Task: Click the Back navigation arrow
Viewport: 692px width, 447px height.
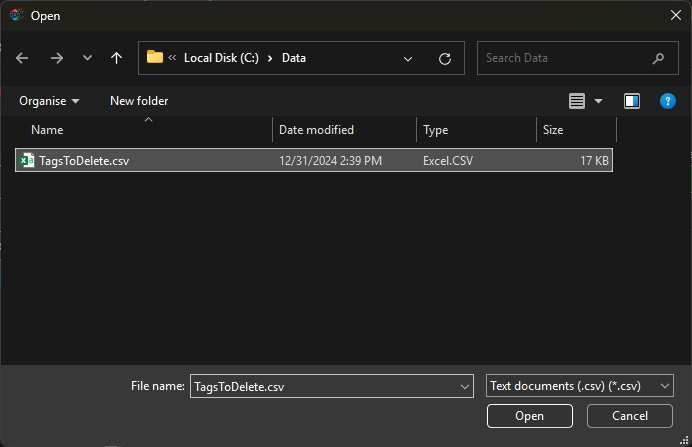Action: [x=23, y=58]
